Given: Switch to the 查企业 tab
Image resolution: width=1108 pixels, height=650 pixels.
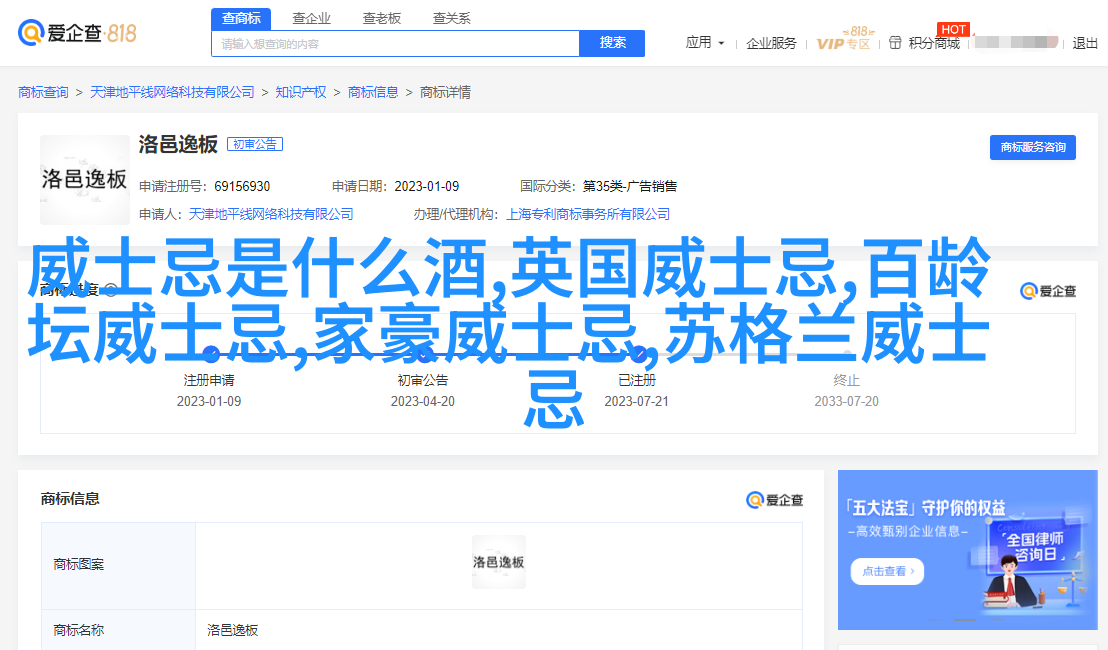Looking at the screenshot, I should (x=311, y=18).
